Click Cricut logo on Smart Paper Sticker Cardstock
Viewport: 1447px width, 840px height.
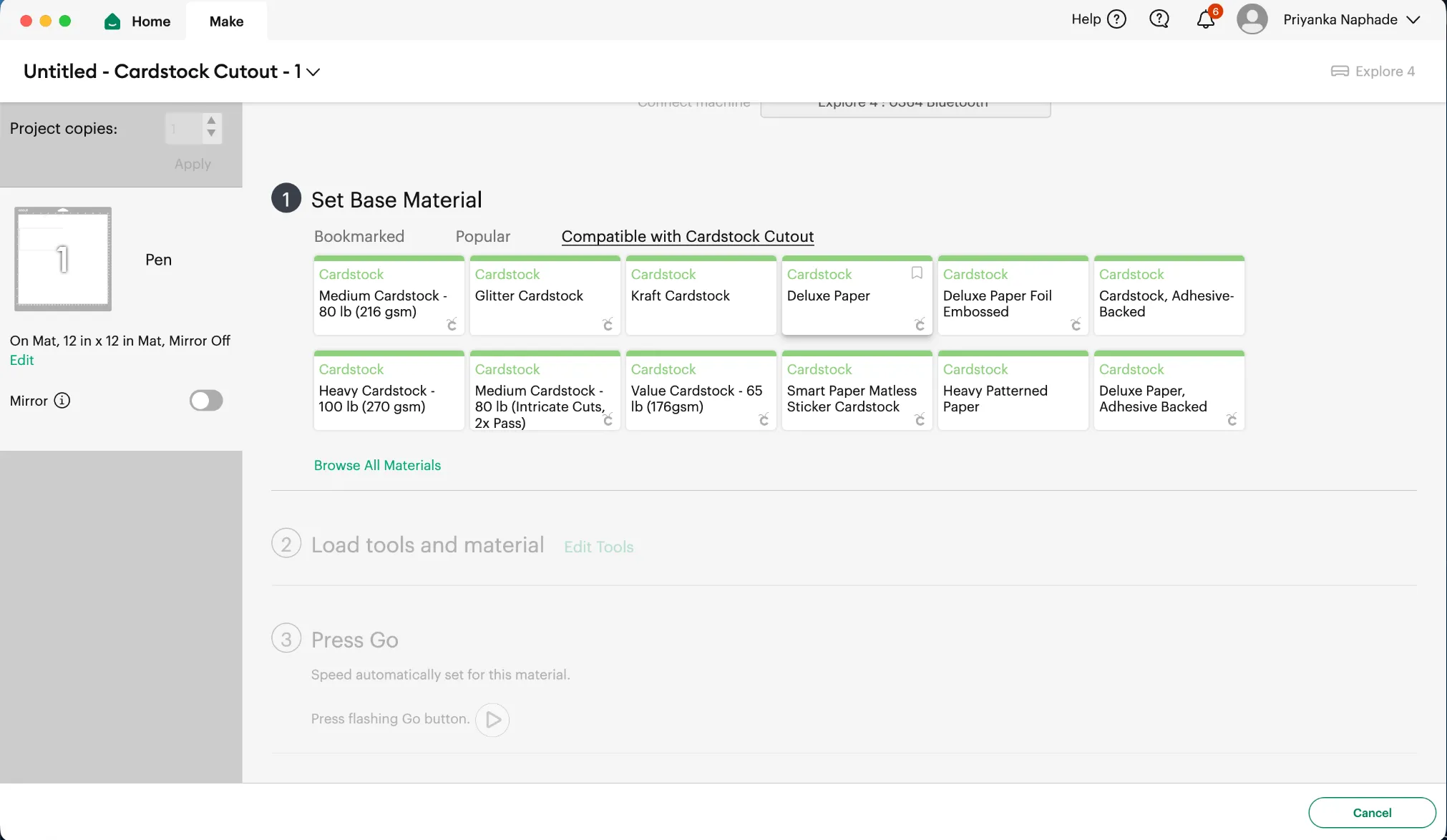pyautogui.click(x=920, y=419)
